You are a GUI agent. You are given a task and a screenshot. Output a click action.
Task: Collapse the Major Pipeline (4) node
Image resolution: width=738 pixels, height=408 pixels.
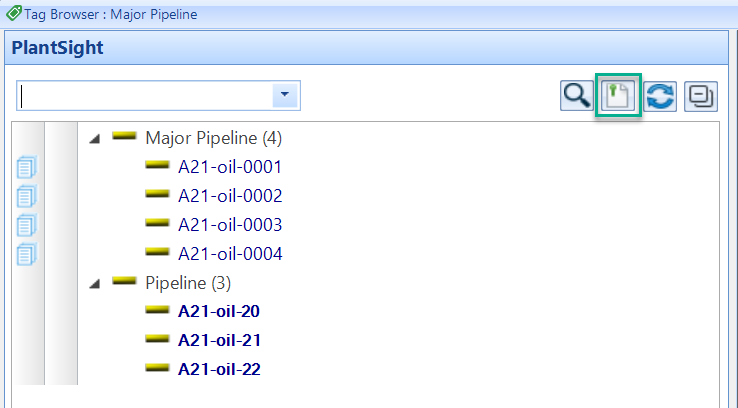pyautogui.click(x=95, y=139)
